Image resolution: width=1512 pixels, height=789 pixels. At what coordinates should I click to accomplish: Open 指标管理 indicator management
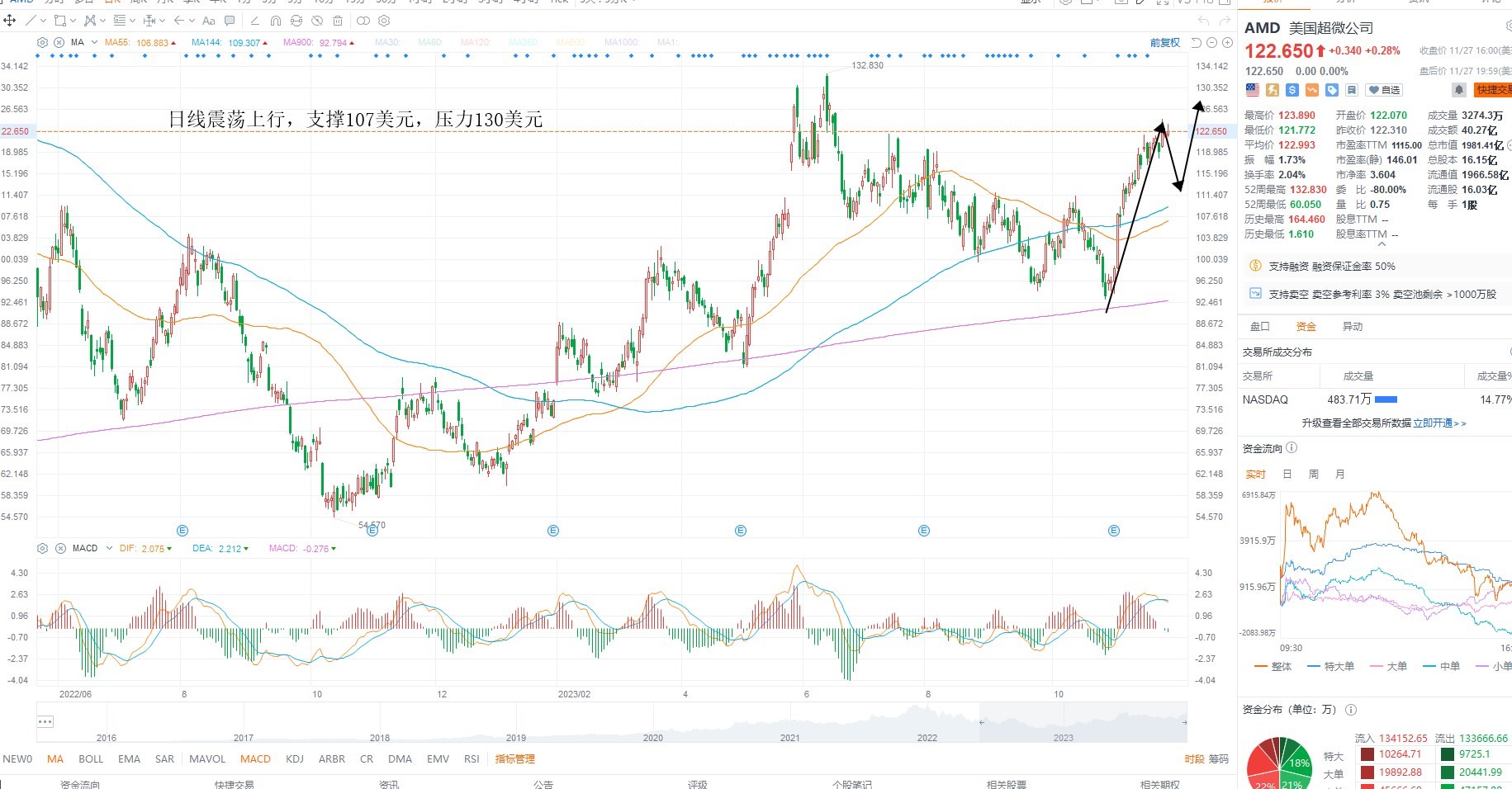(515, 759)
